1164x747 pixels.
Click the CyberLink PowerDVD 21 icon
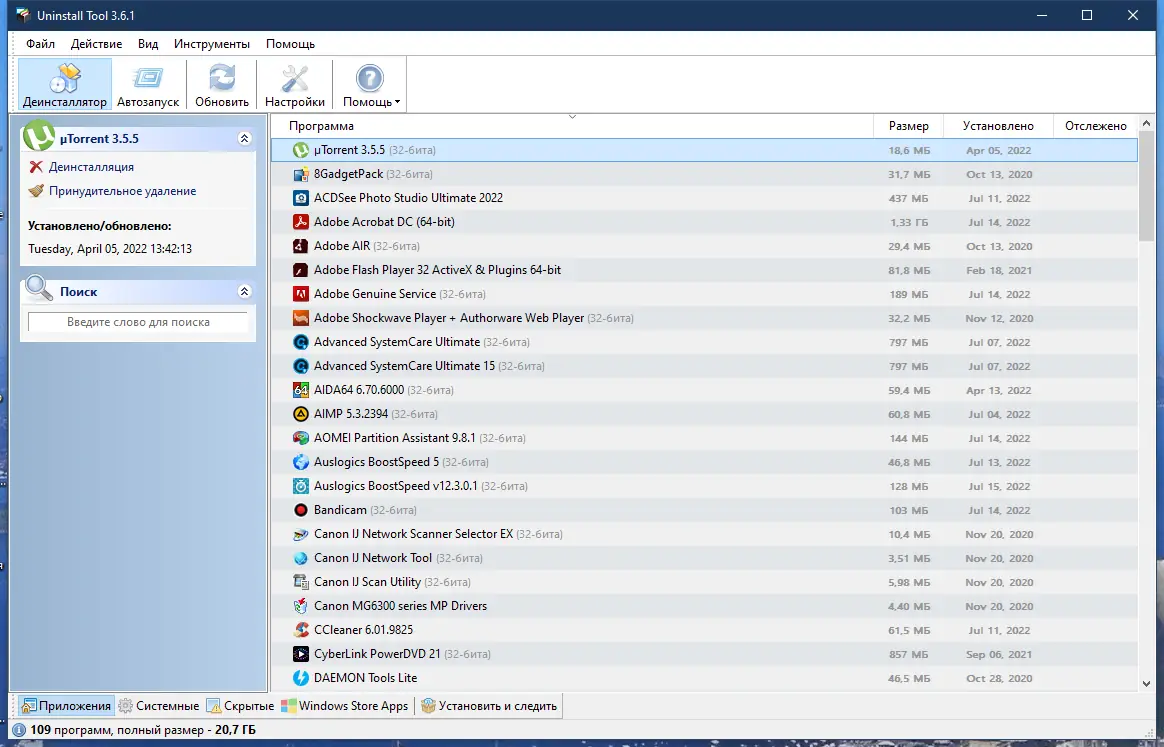(x=301, y=654)
